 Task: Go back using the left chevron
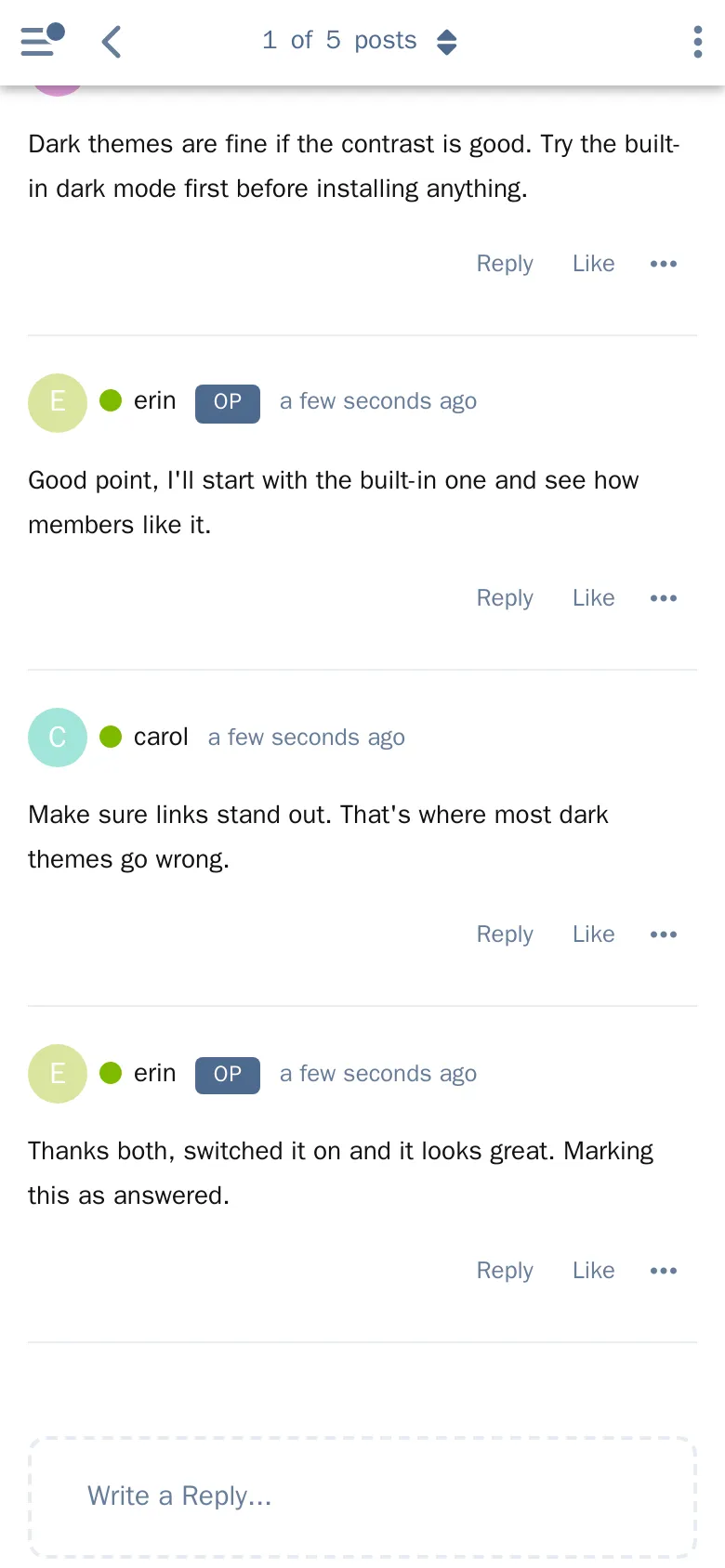click(112, 42)
